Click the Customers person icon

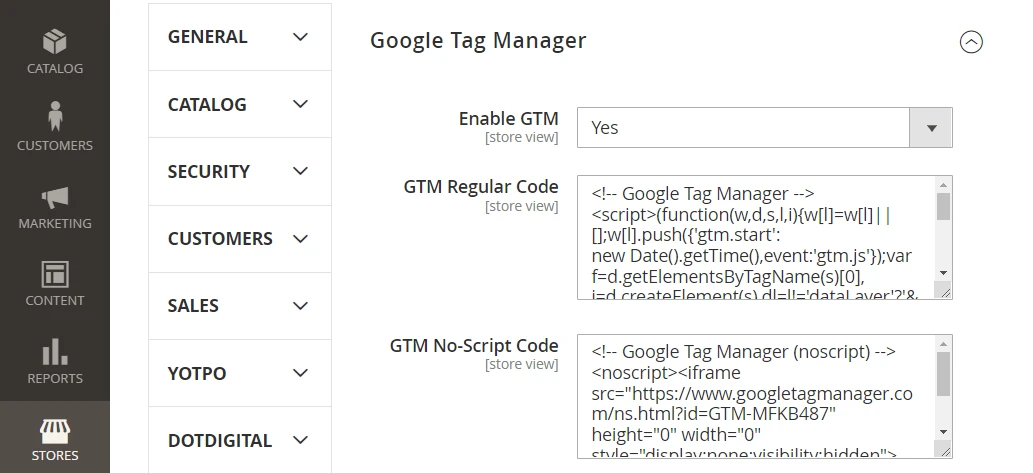[54, 115]
